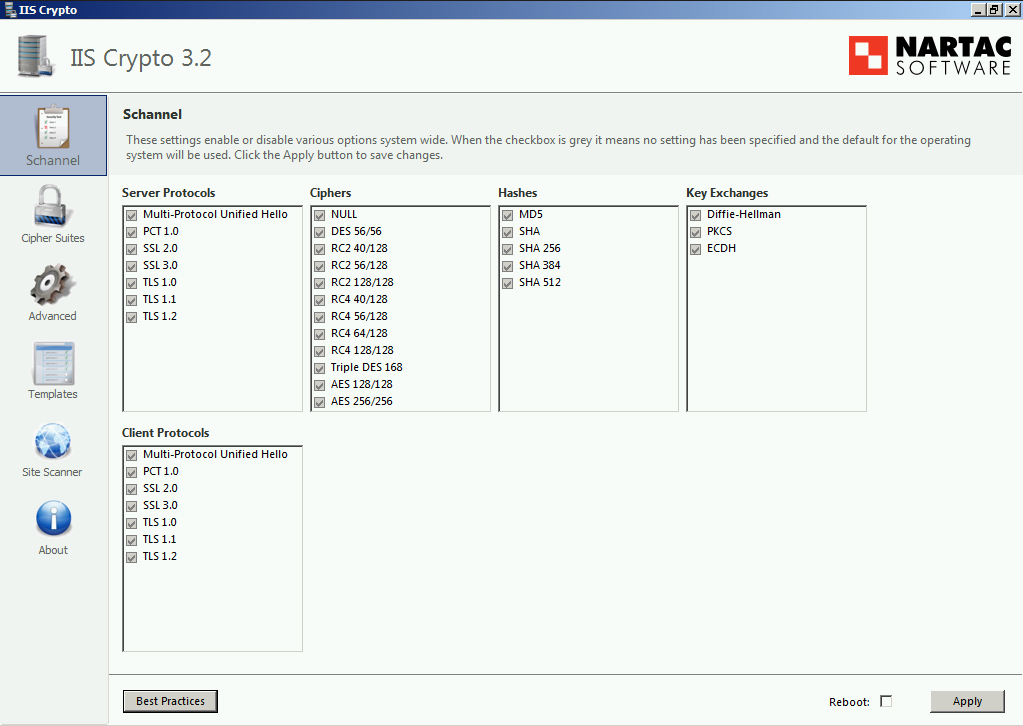
Task: Click the Client Protocols heading
Action: click(166, 433)
